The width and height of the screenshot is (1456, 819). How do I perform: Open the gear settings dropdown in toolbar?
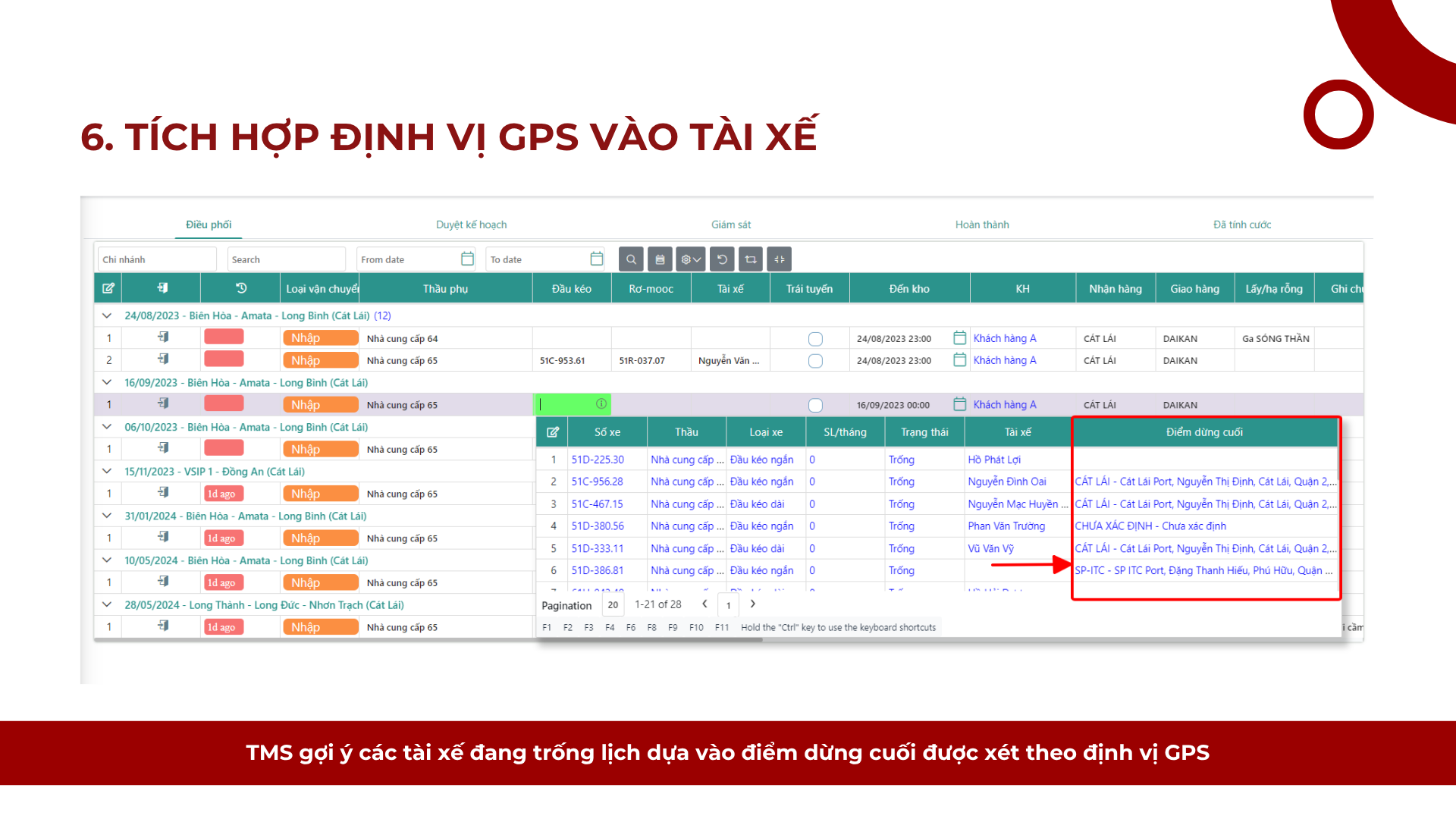(690, 259)
